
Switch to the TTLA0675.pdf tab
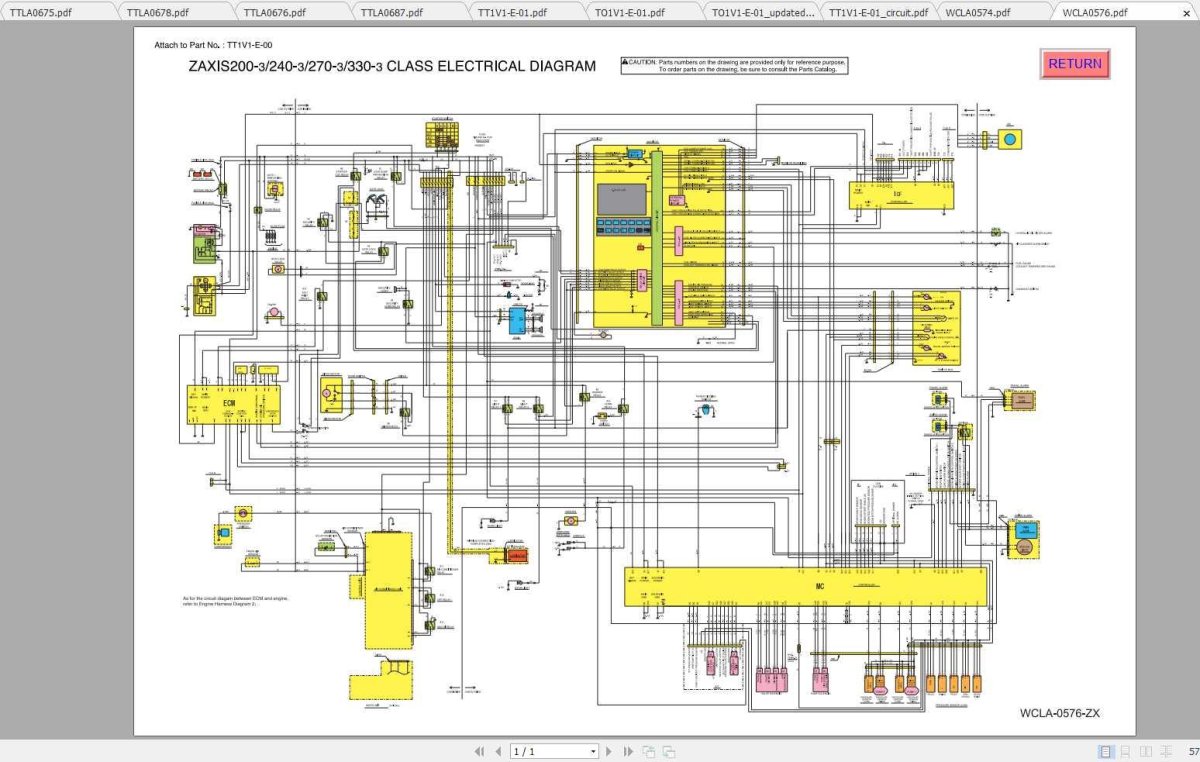point(41,13)
